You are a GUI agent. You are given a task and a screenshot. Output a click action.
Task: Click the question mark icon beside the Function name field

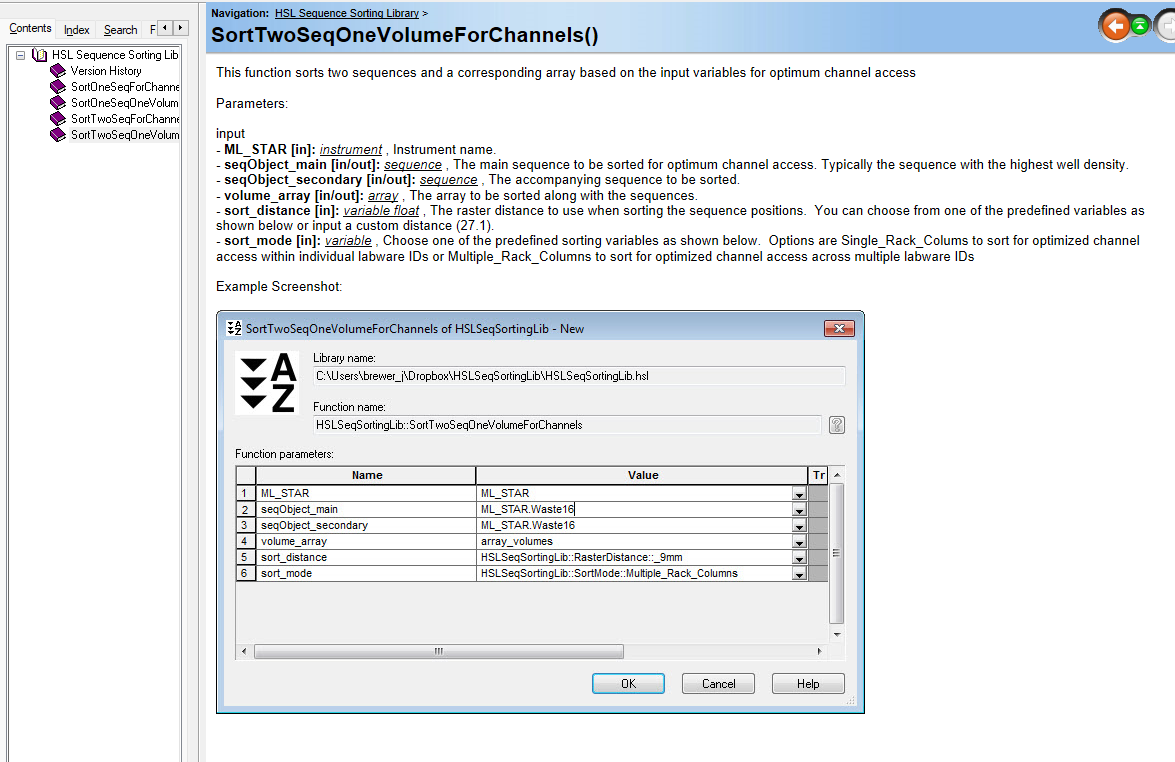(x=837, y=425)
